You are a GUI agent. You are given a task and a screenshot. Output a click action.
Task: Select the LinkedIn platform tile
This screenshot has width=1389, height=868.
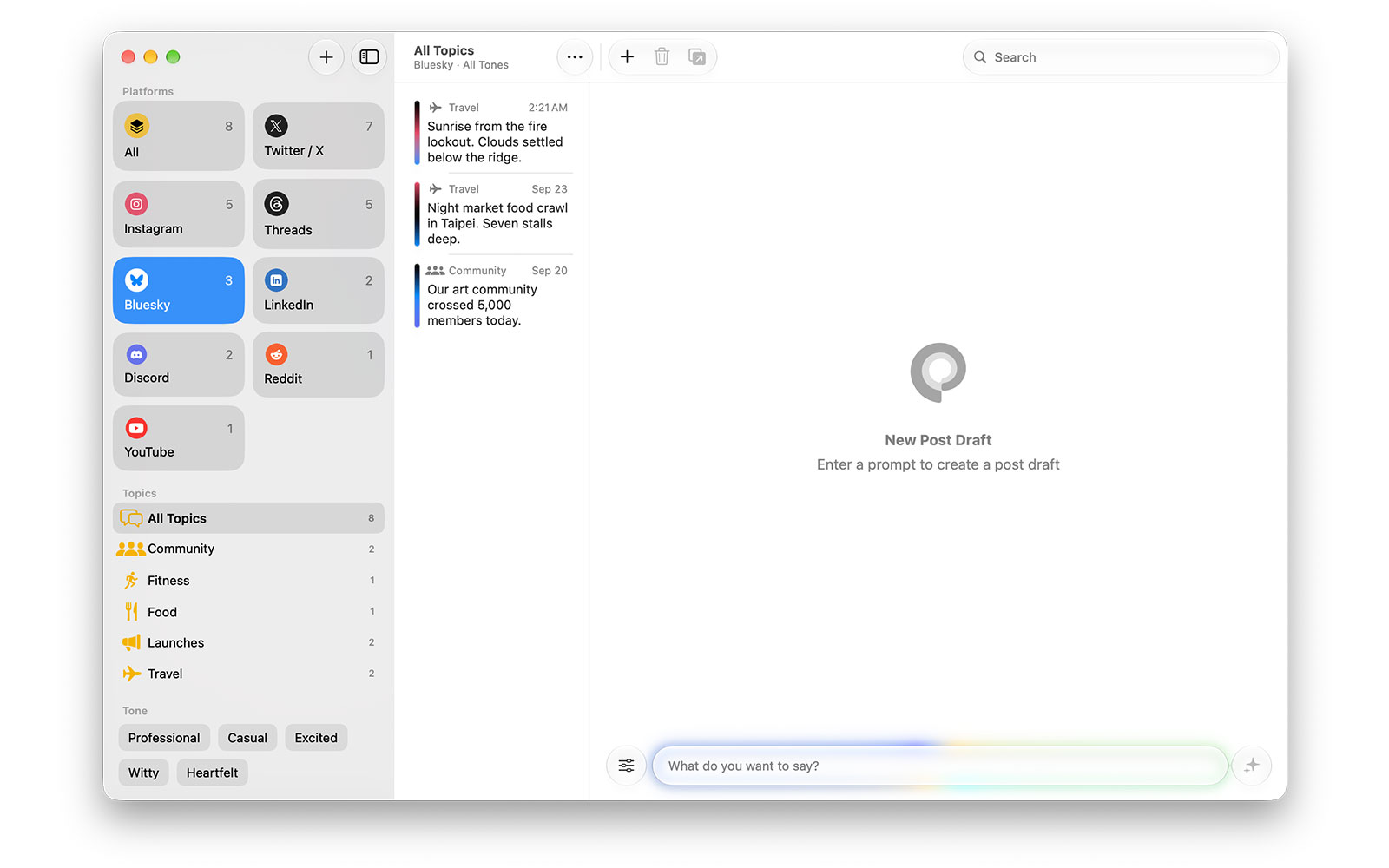[319, 290]
